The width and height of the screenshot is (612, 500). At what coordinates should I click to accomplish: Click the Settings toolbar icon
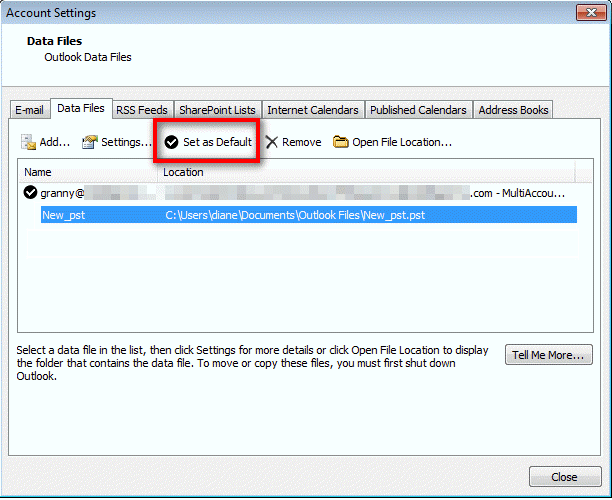coord(90,142)
